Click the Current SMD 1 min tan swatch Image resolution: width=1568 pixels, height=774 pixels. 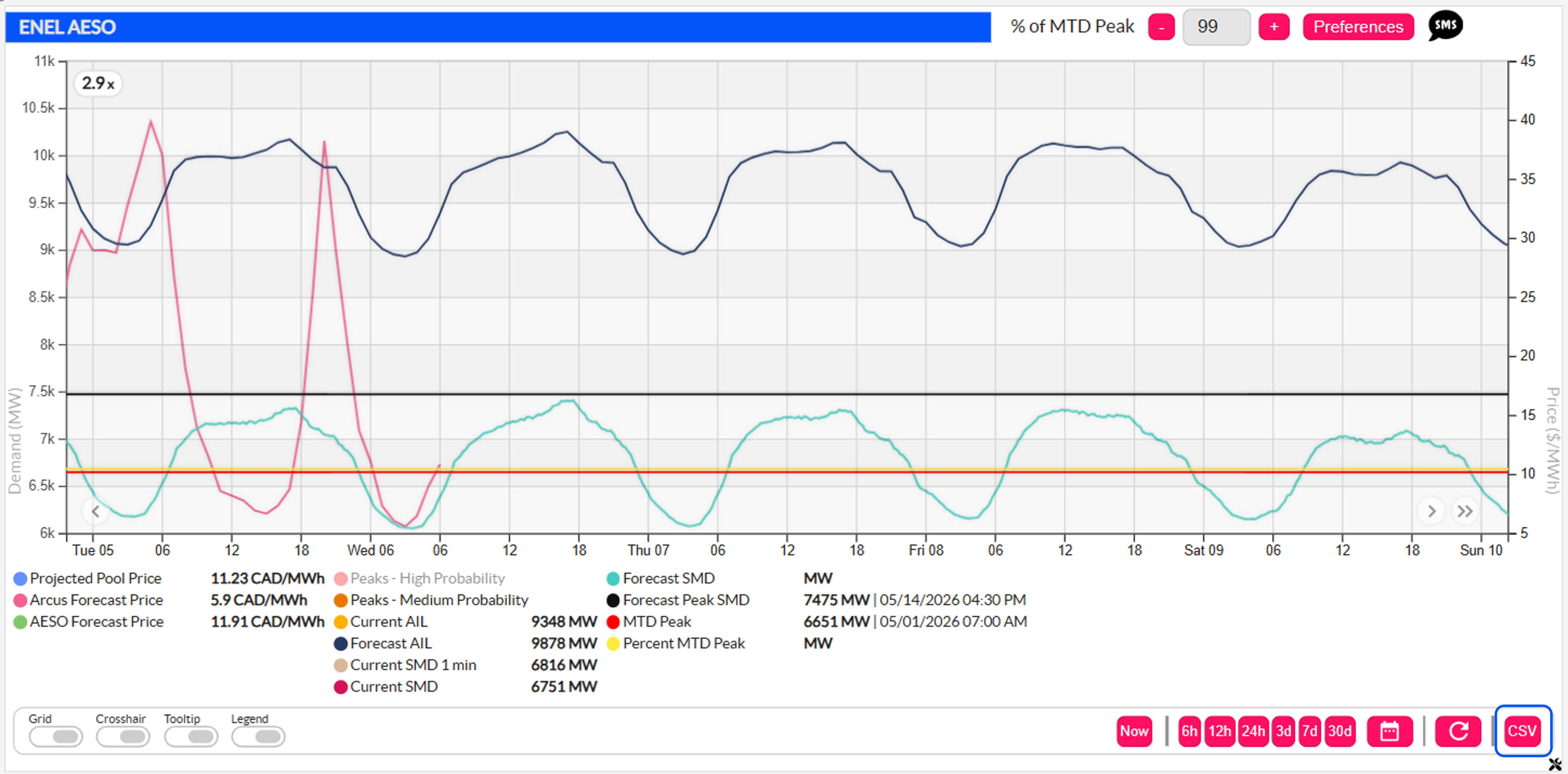click(341, 665)
